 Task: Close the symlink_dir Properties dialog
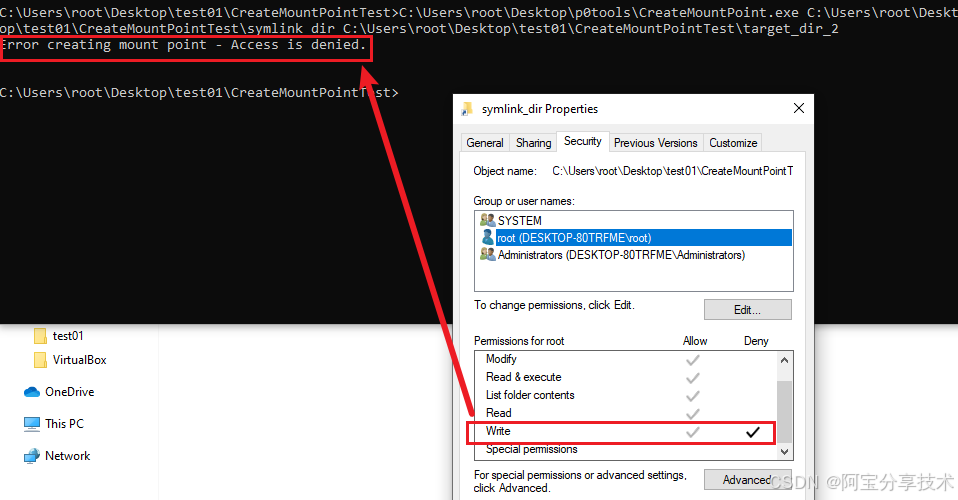click(x=799, y=108)
